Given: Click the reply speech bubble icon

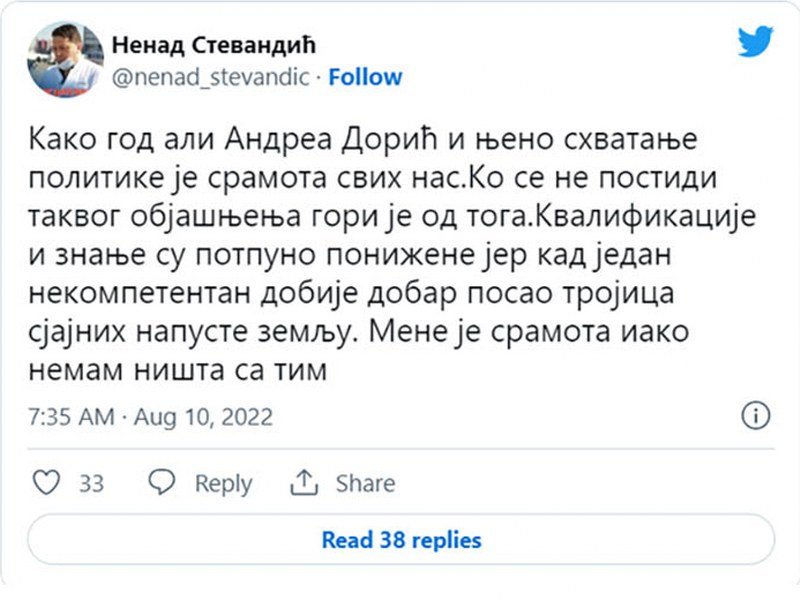Looking at the screenshot, I should pyautogui.click(x=162, y=483).
